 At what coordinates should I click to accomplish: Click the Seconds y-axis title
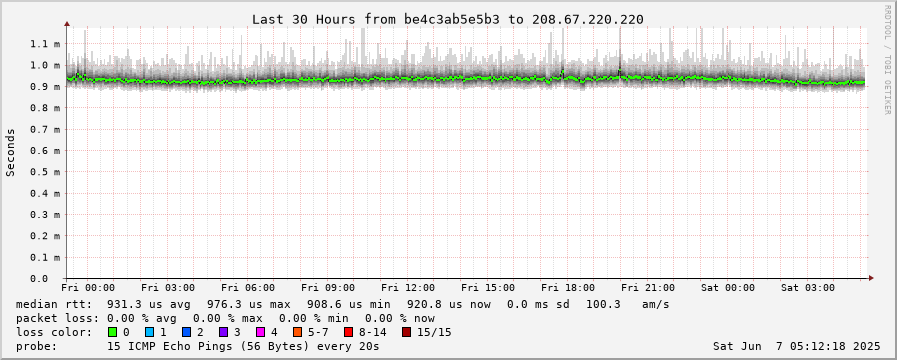pos(10,152)
